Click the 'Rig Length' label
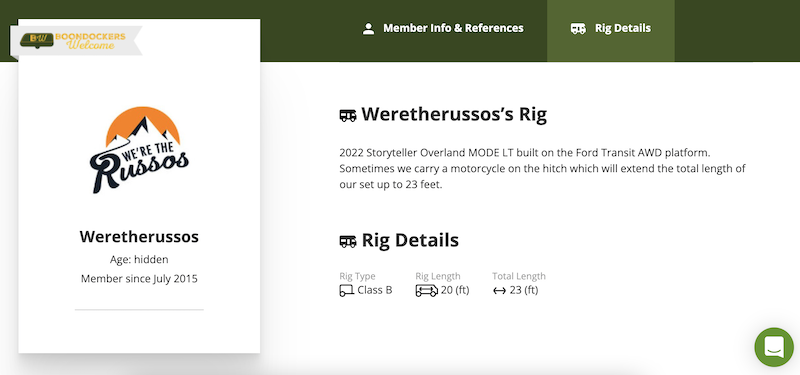The width and height of the screenshot is (800, 375). [x=438, y=276]
